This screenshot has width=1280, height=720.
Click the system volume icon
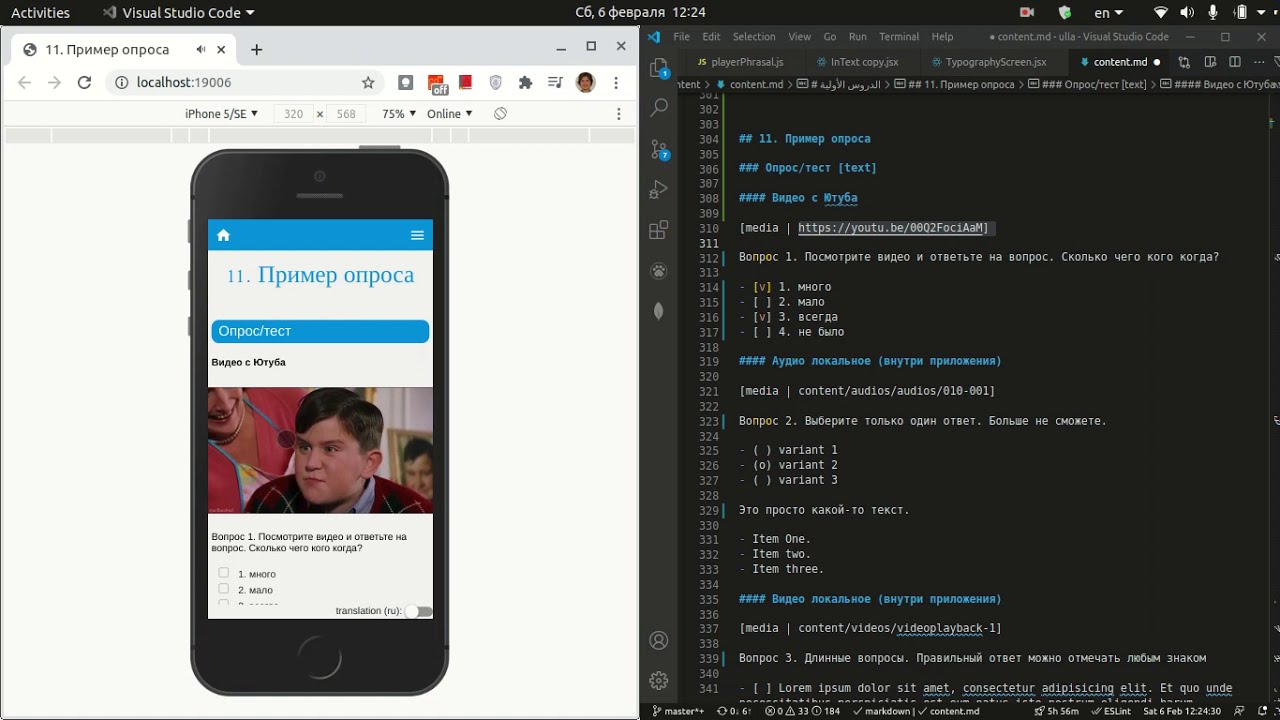[x=1187, y=13]
